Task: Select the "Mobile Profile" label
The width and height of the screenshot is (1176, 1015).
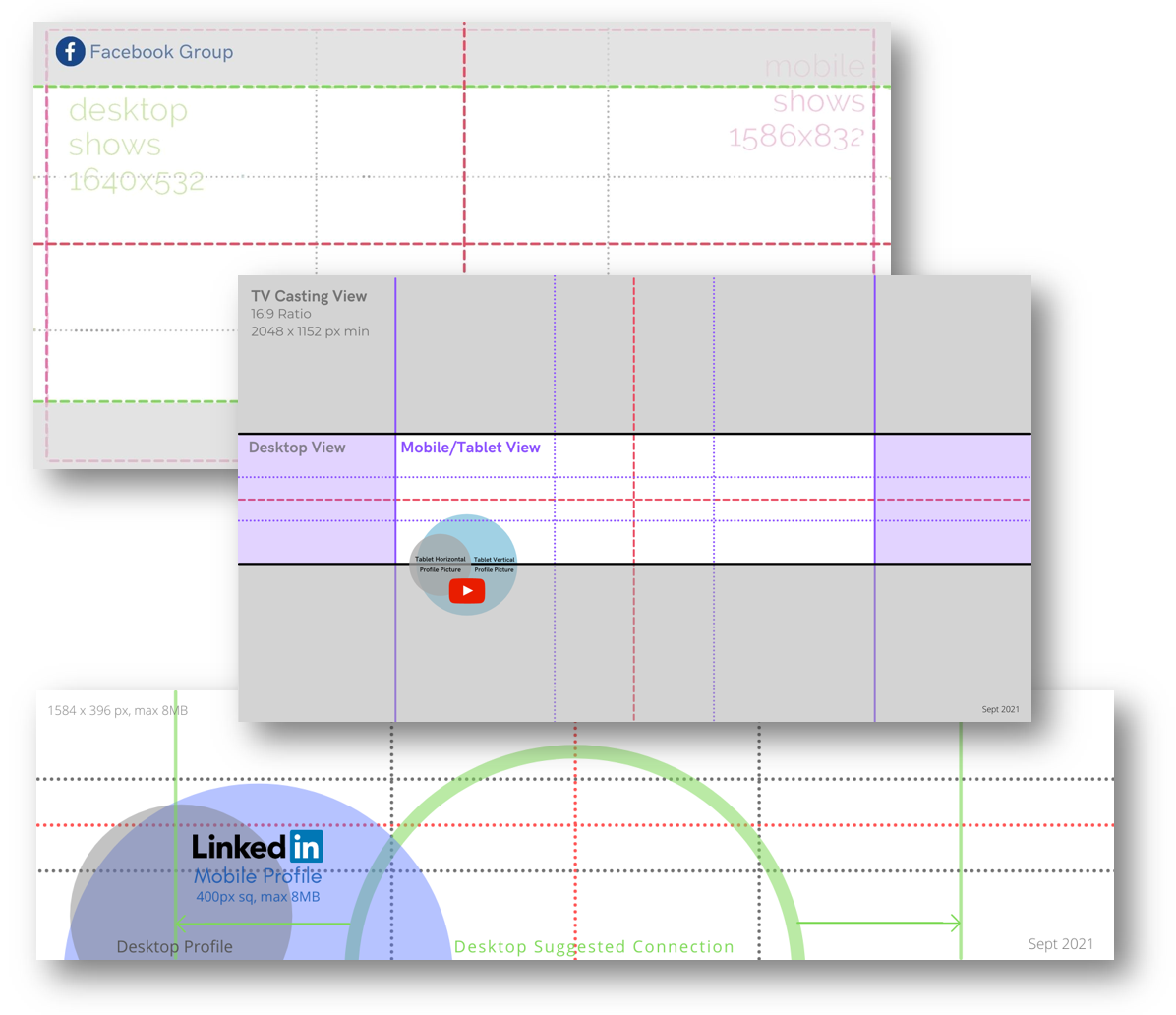Action: click(x=258, y=876)
